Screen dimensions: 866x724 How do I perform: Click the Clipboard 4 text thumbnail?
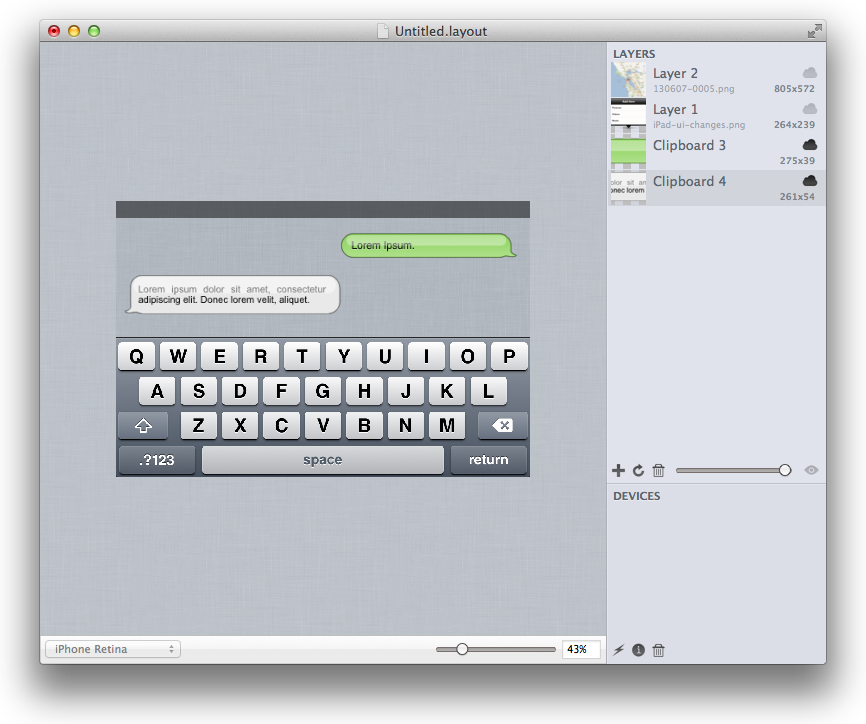tap(629, 188)
